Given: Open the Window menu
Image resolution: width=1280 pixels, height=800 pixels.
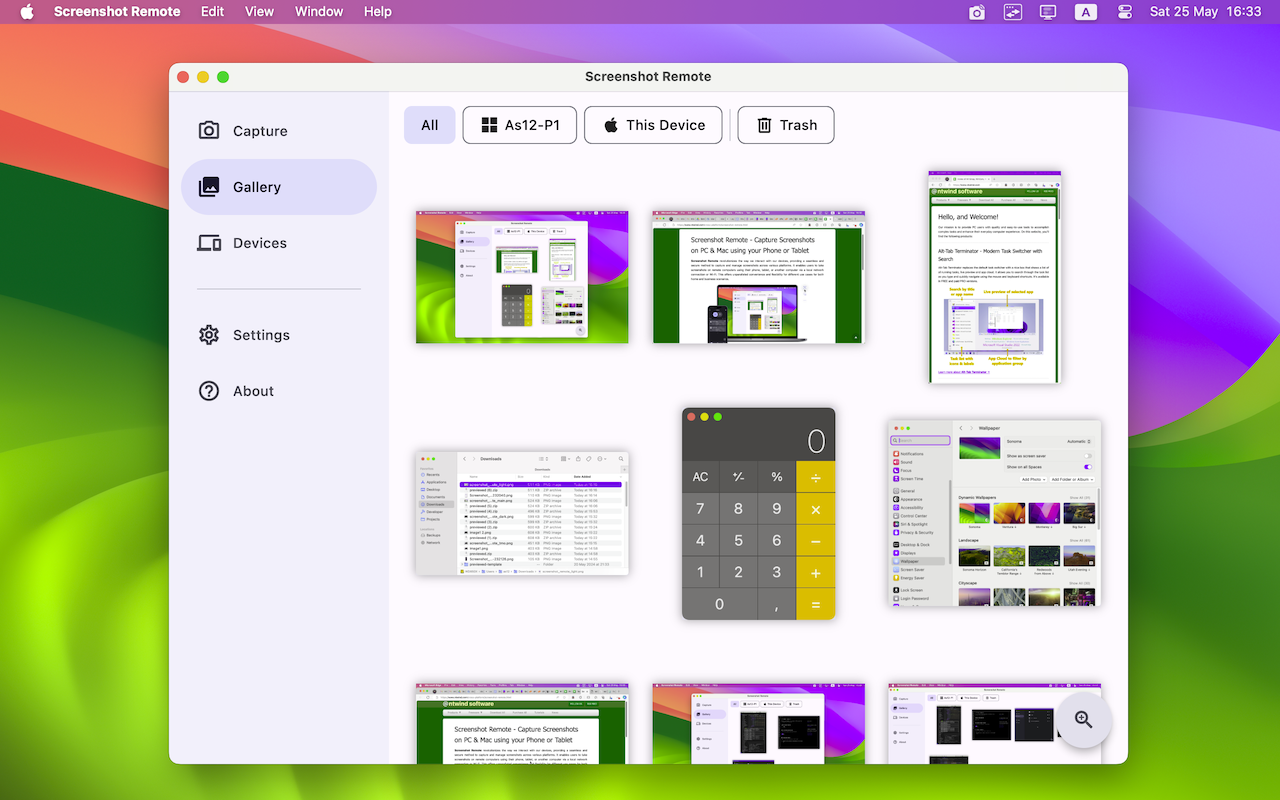Looking at the screenshot, I should 319,11.
